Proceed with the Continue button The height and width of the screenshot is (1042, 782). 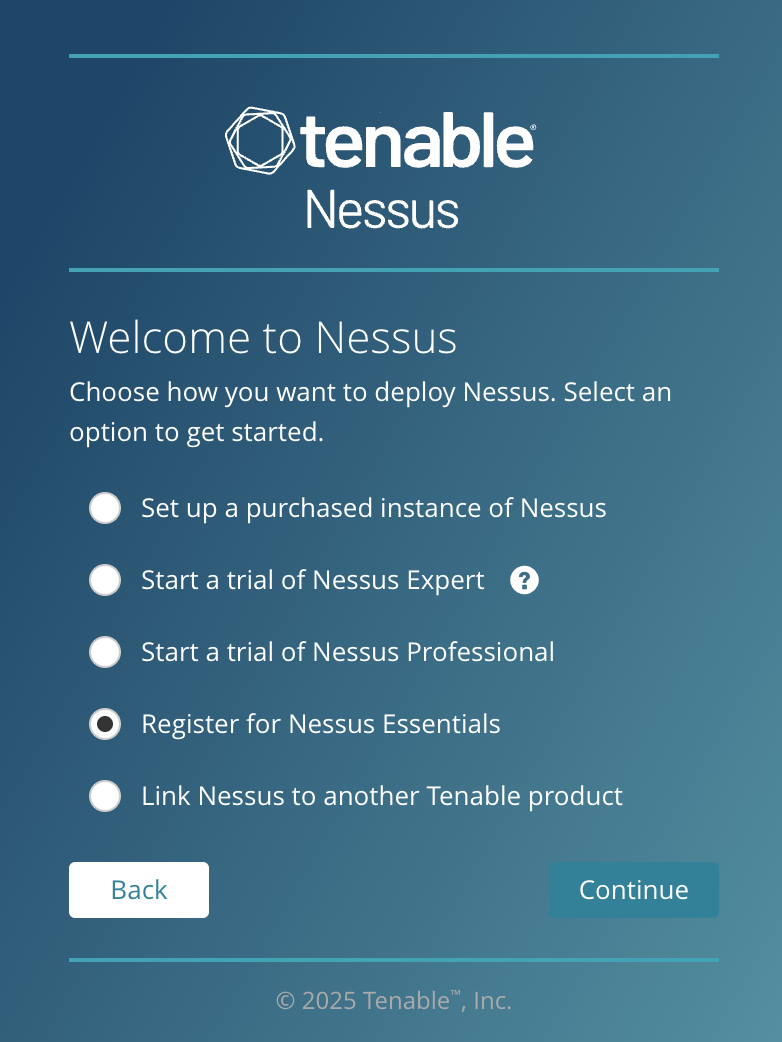[x=634, y=890]
